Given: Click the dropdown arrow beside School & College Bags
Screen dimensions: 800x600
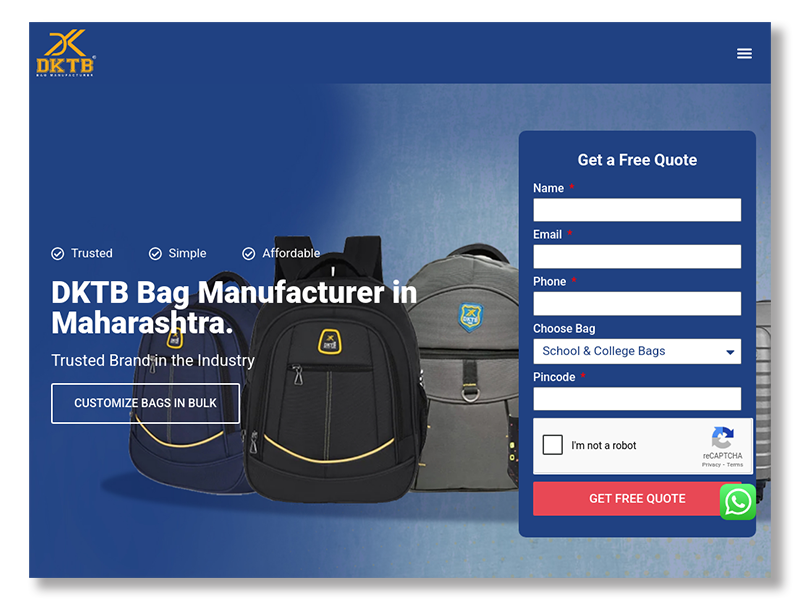Looking at the screenshot, I should pyautogui.click(x=730, y=352).
